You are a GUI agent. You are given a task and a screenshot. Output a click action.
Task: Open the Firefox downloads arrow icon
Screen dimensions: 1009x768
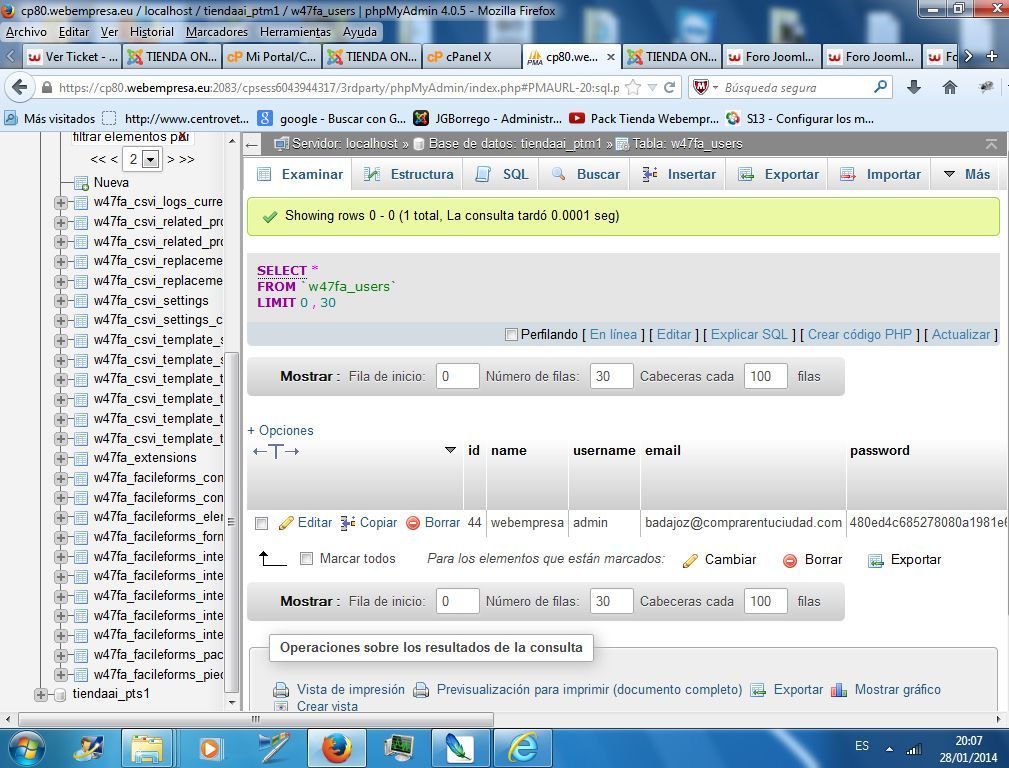tap(914, 87)
